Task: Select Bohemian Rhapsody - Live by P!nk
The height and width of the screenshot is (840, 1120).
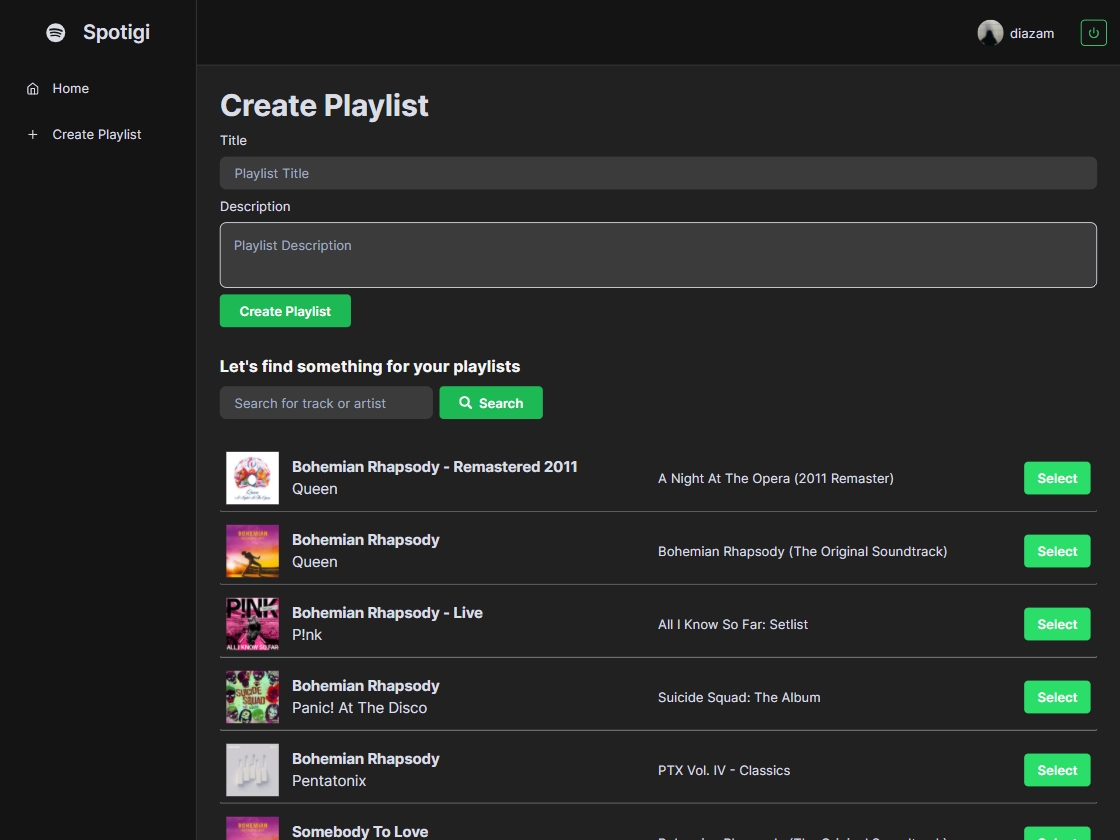Action: [1057, 624]
